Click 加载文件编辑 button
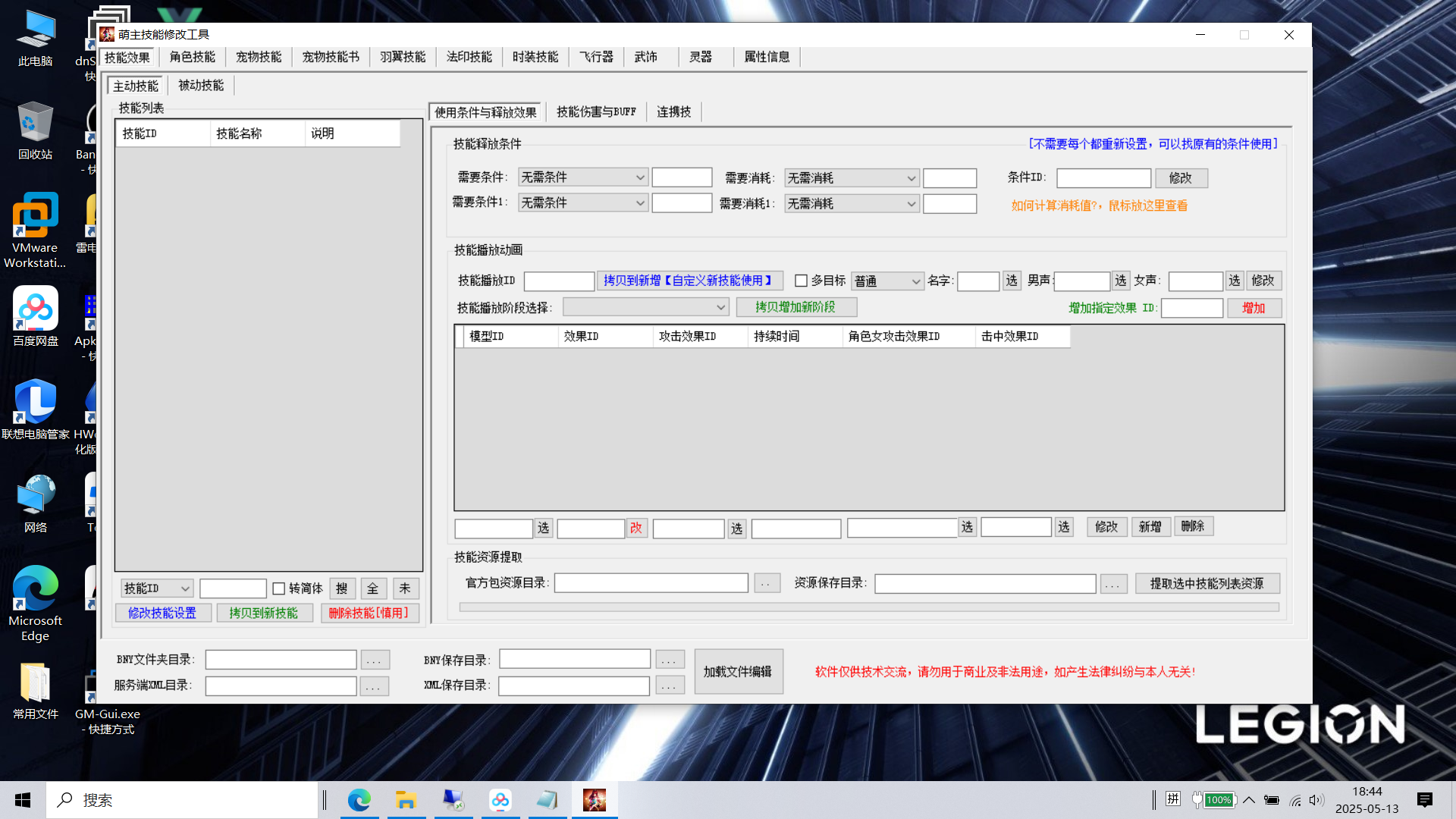 coord(737,672)
